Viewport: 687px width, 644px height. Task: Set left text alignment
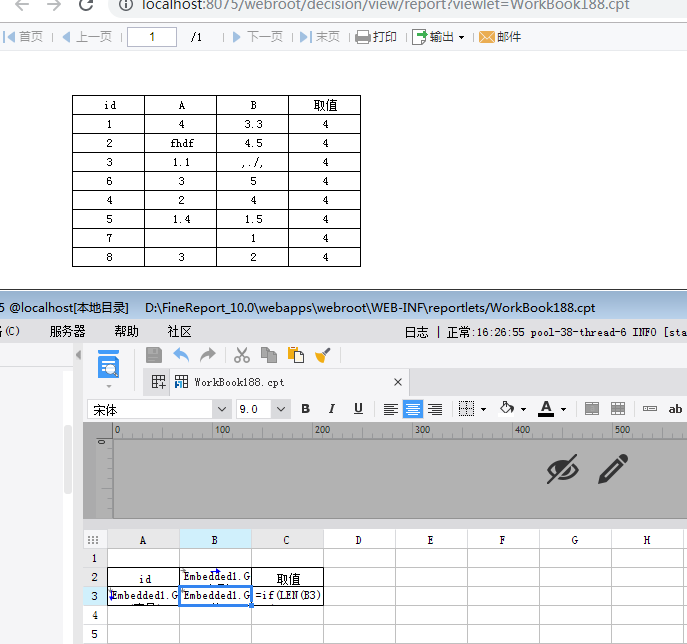(390, 409)
